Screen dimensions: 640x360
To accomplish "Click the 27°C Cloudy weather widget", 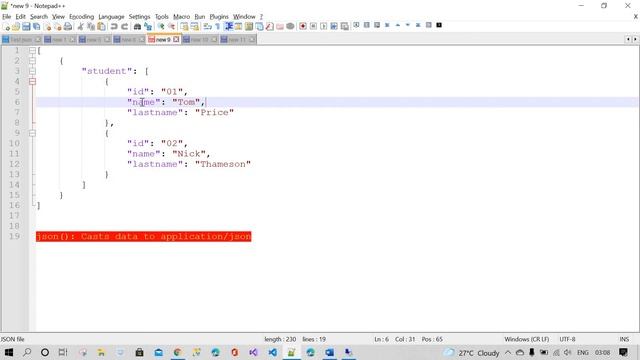I will click(472, 353).
